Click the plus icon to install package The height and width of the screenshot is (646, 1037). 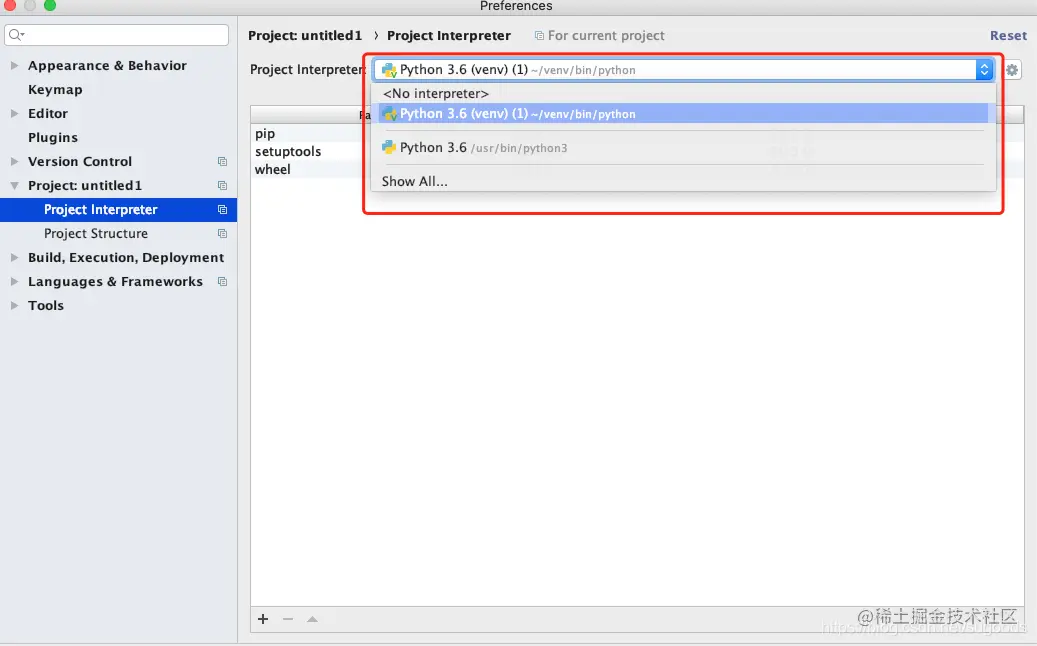click(x=263, y=619)
